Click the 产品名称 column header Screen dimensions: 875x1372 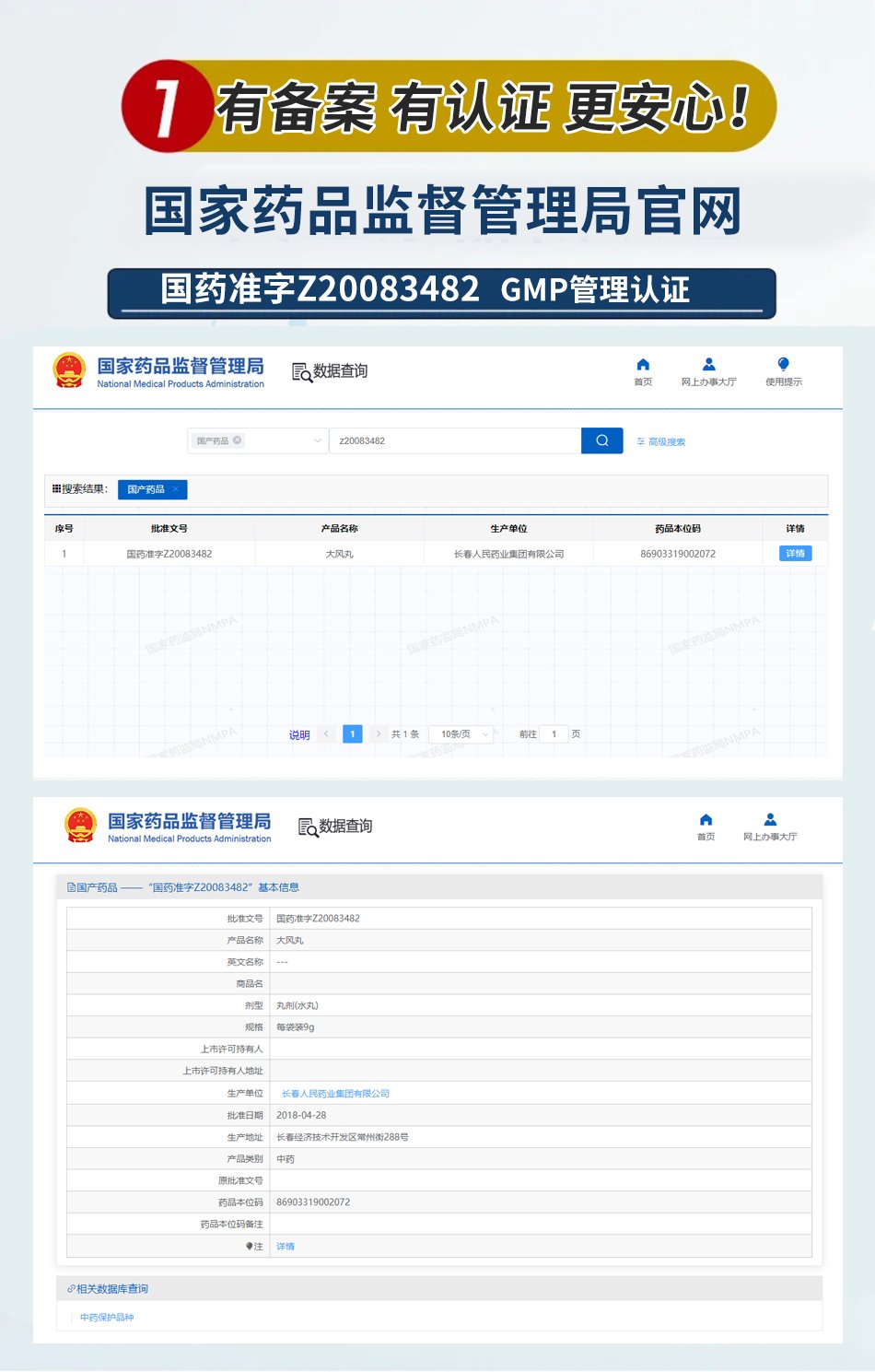tap(339, 529)
